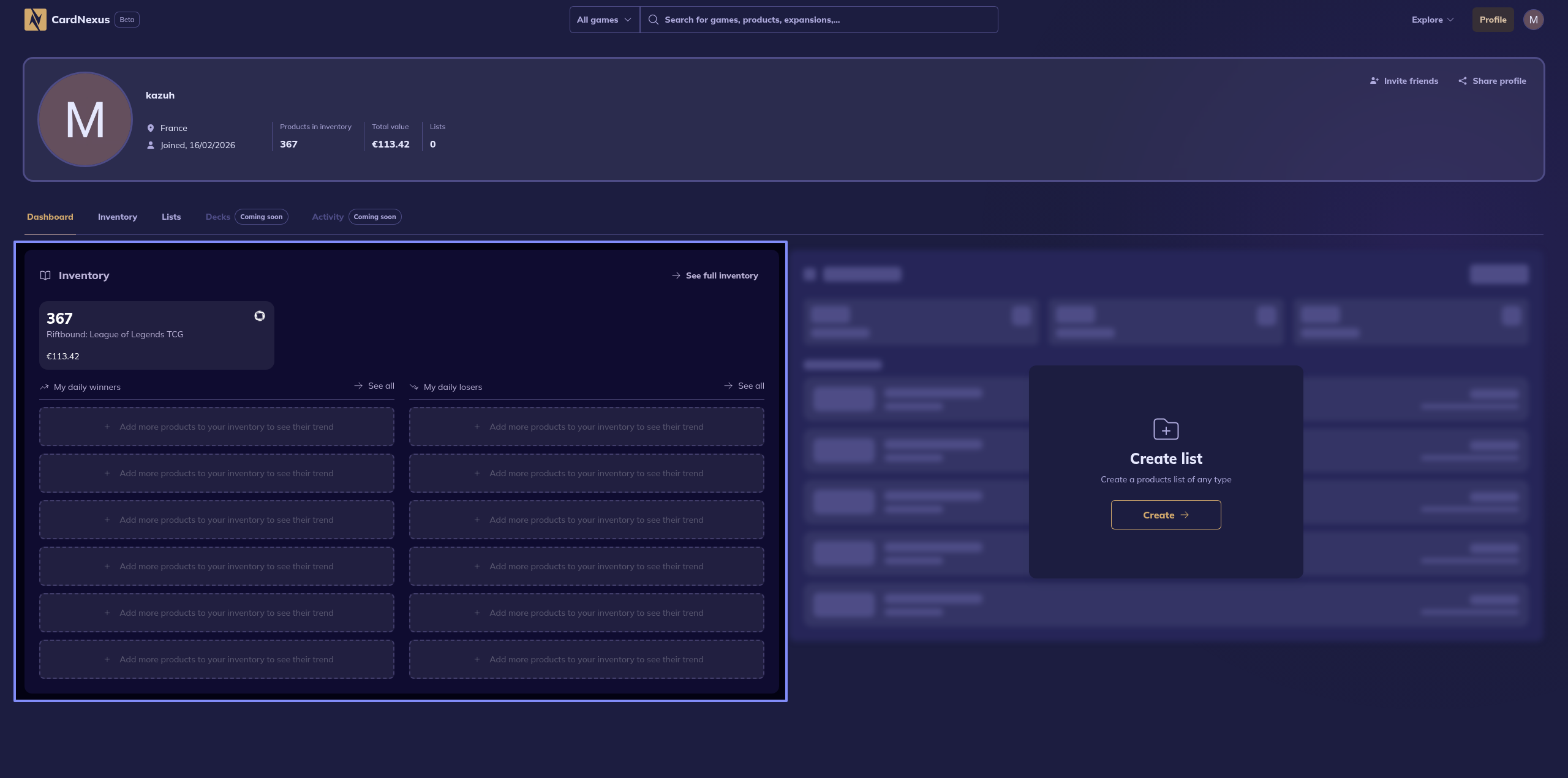Open the All games dropdown

point(604,20)
